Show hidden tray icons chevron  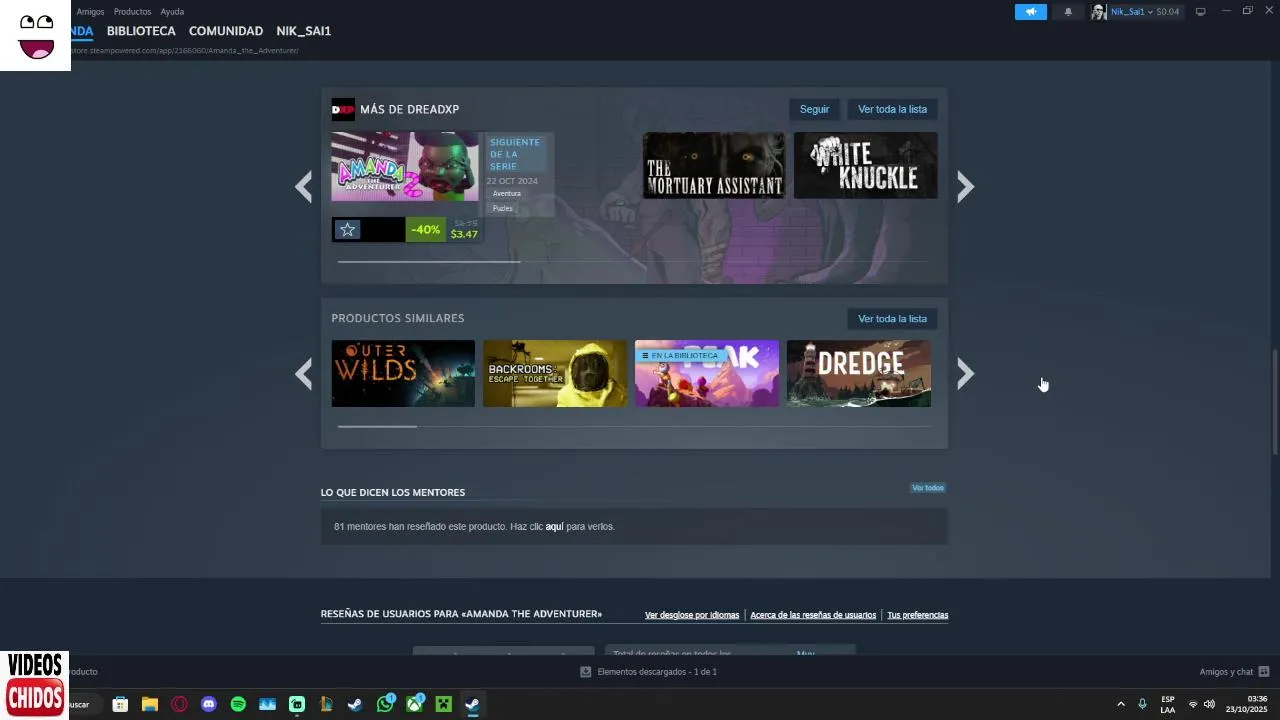tap(1120, 704)
